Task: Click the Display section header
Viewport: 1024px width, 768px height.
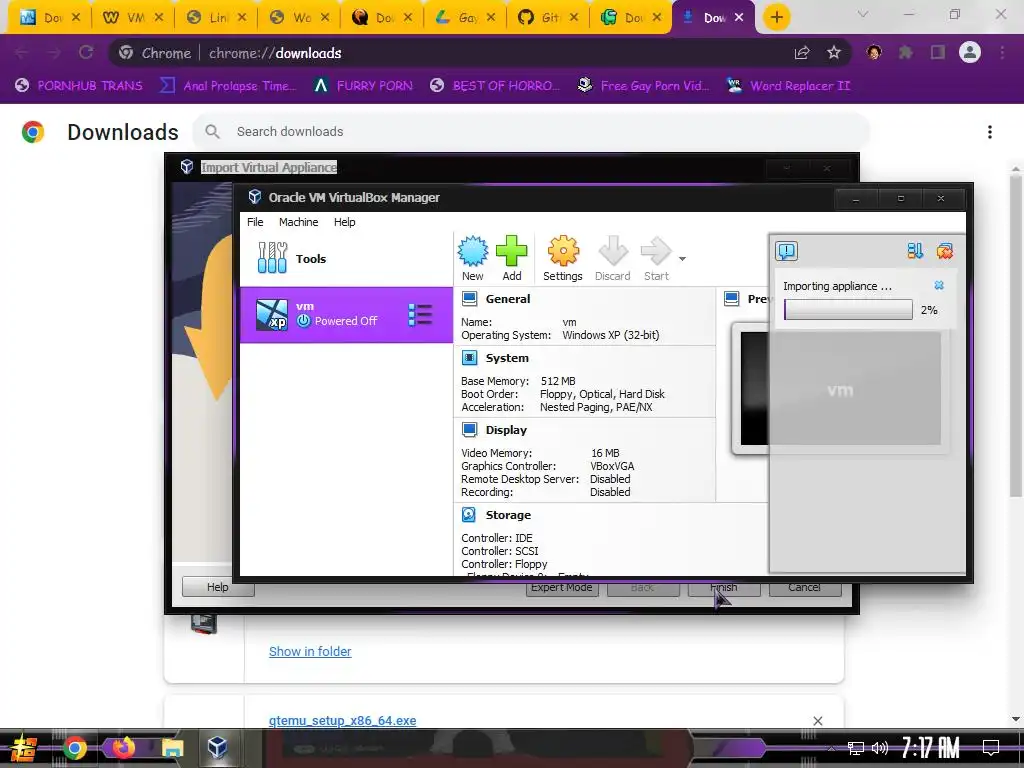Action: click(x=506, y=430)
